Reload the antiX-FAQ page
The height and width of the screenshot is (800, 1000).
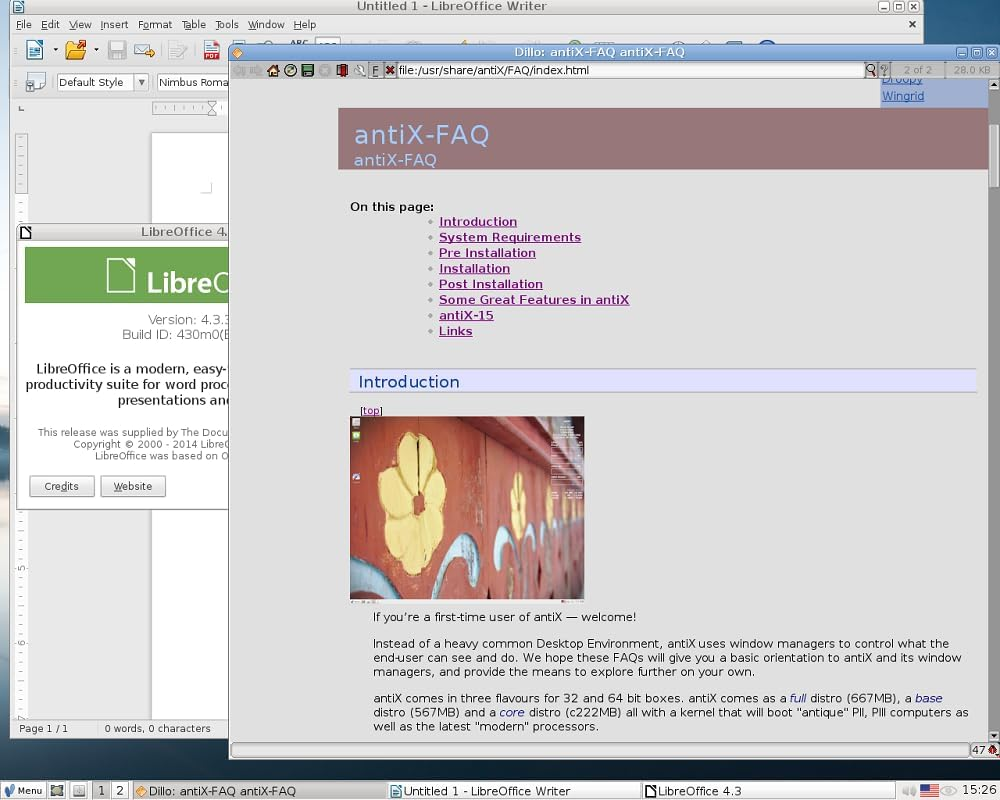[x=291, y=71]
